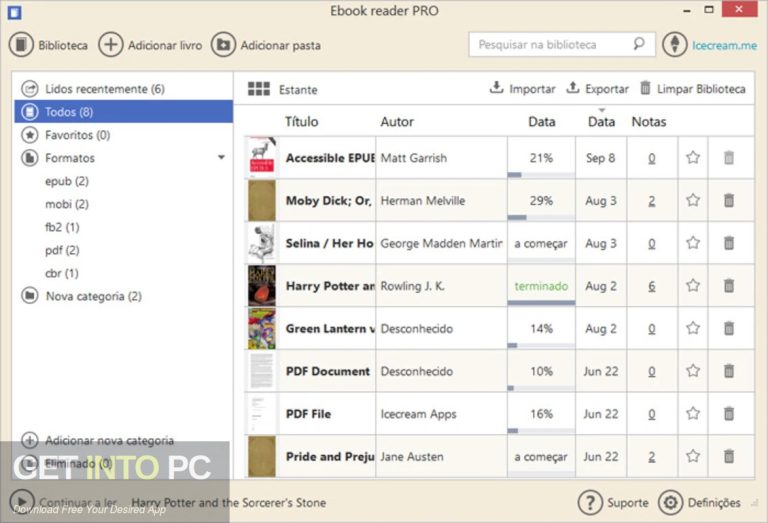This screenshot has height=523, width=768.
Task: Delete the PDF File book
Action: 729,413
